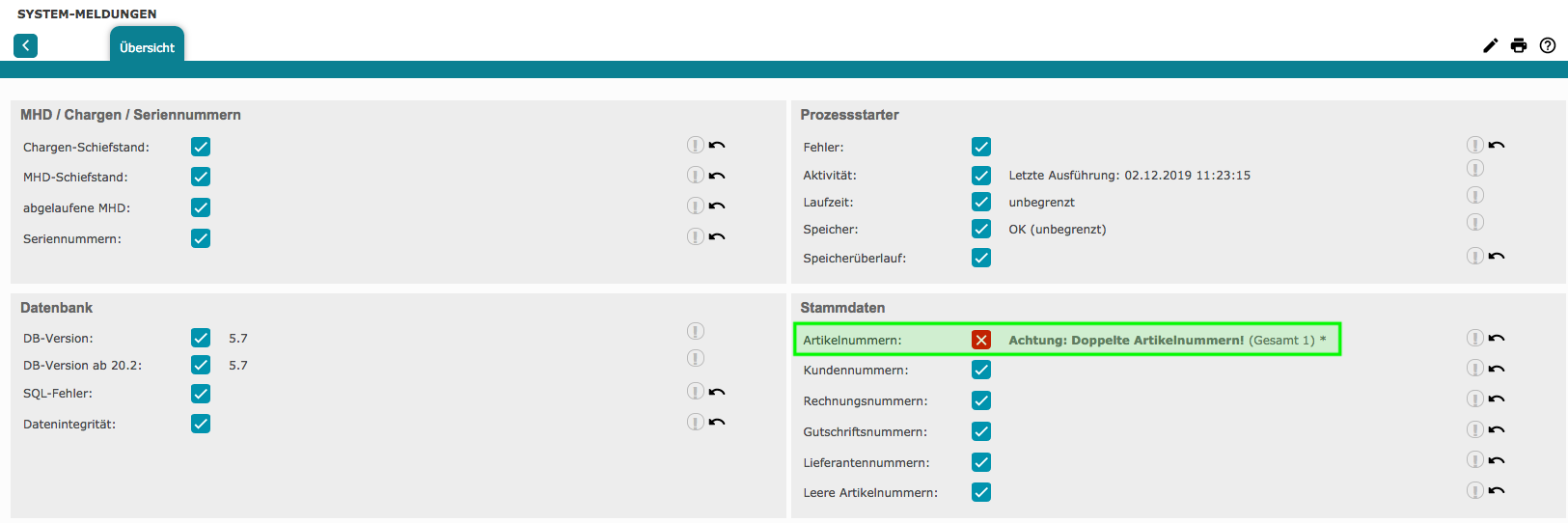Toggle the MHD-Schiefstand checkbox
The image size is (1568, 523).
(201, 177)
